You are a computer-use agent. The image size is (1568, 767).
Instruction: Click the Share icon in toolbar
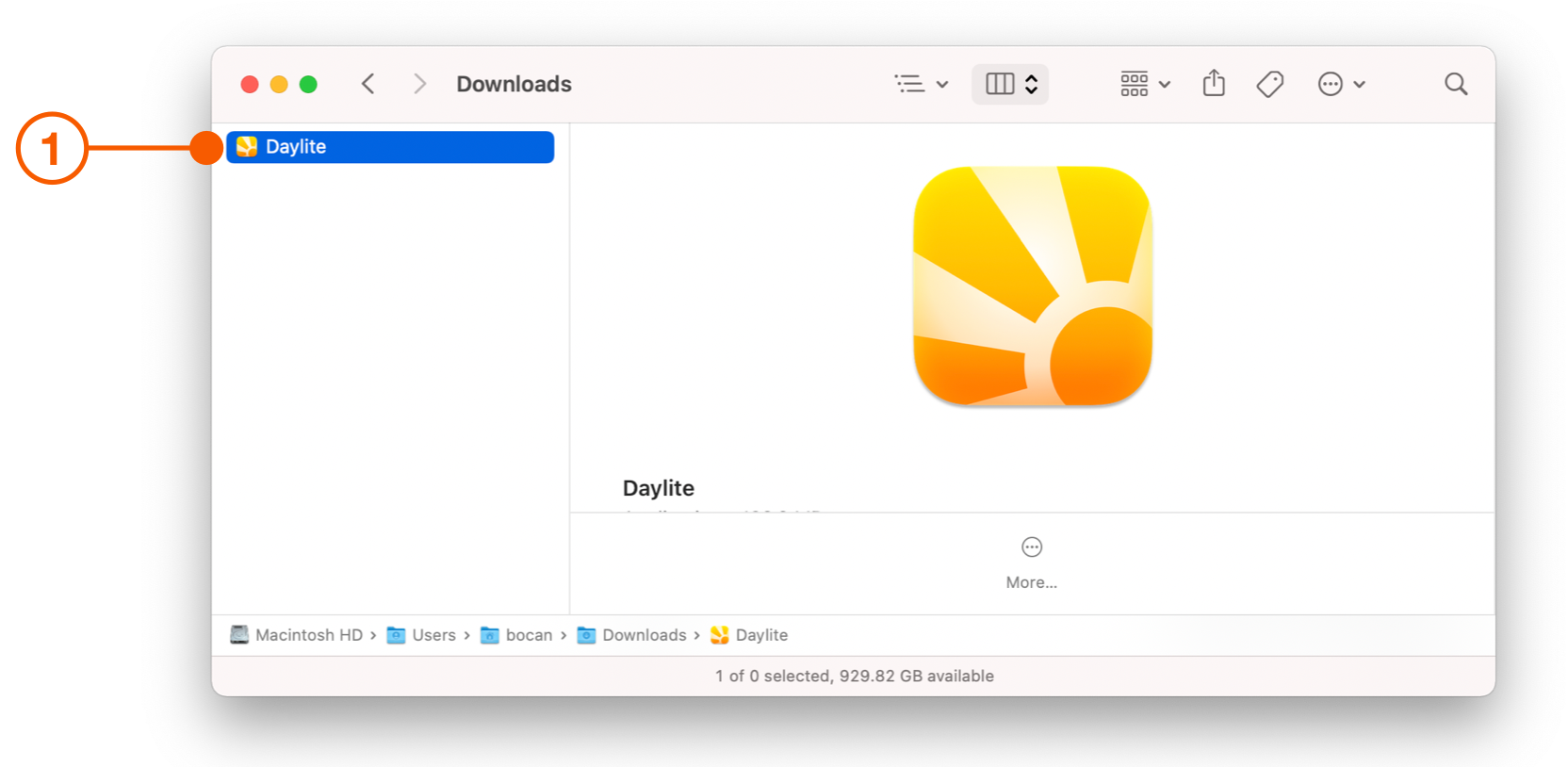(1215, 83)
